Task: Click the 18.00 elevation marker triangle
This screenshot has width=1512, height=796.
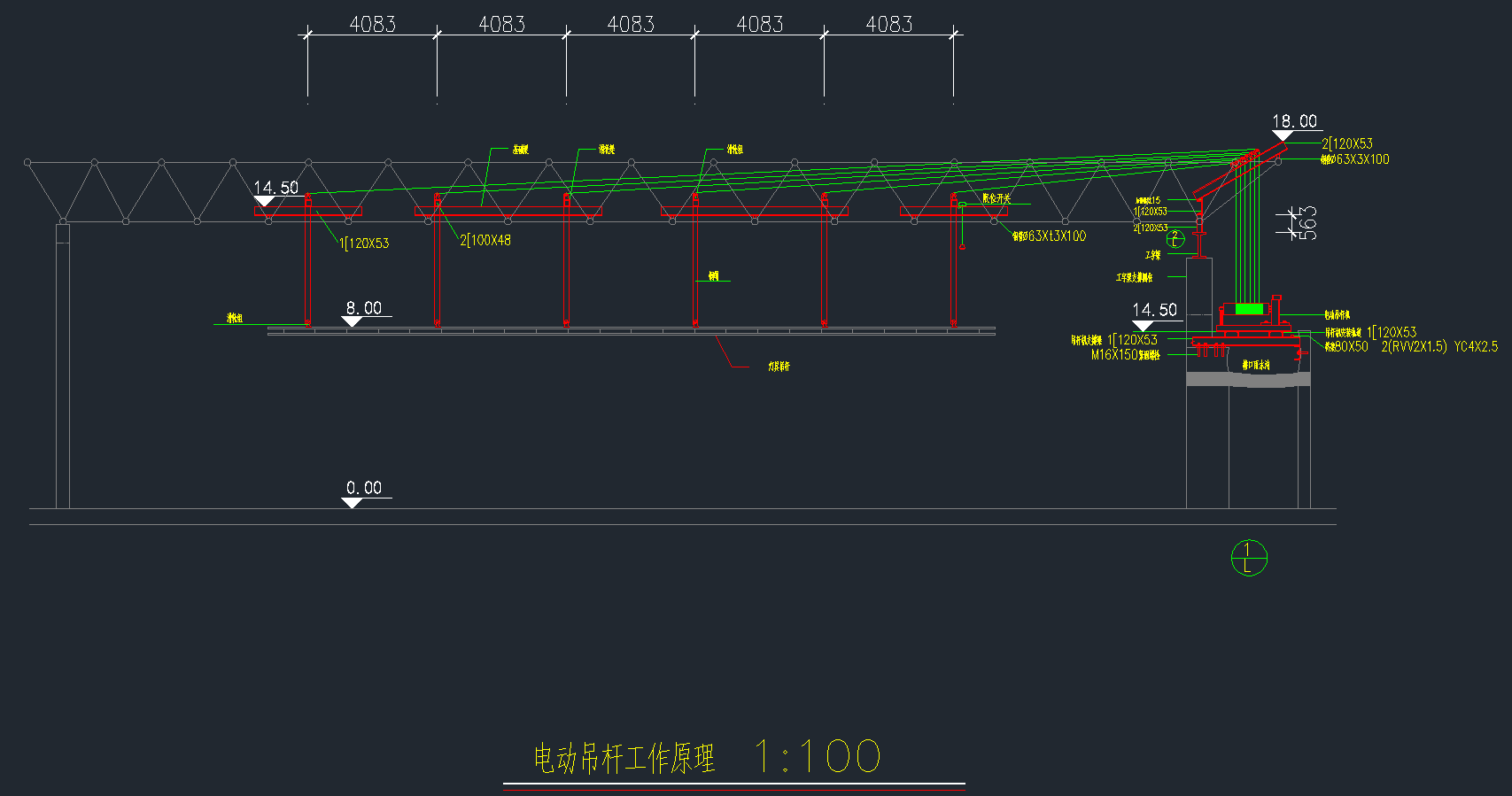Action: click(1282, 135)
